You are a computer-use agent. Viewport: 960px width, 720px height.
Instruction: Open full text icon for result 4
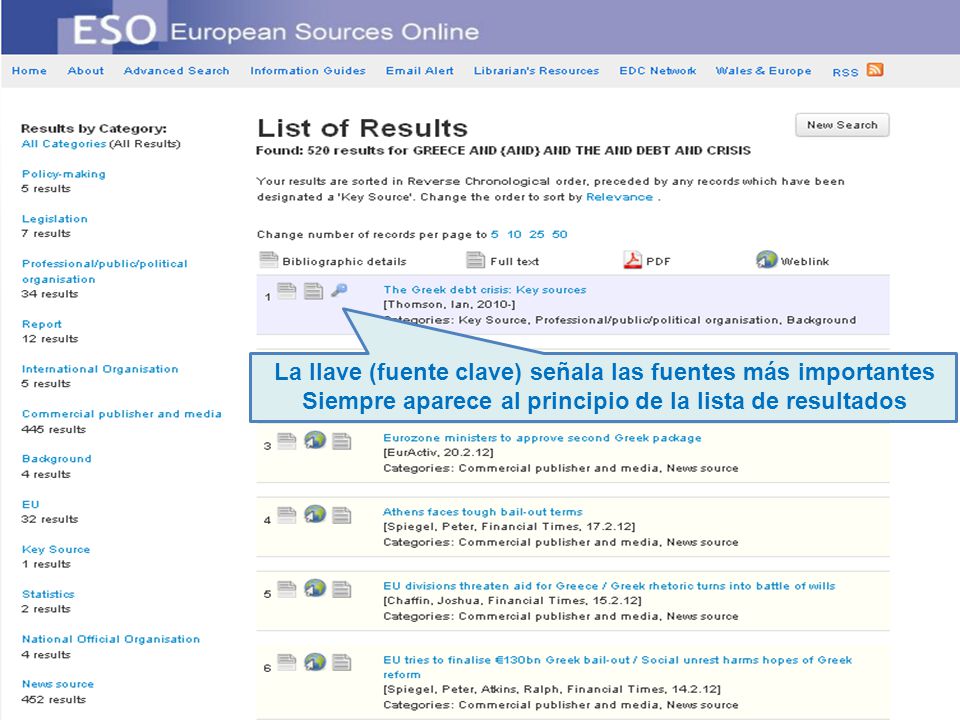tap(342, 515)
